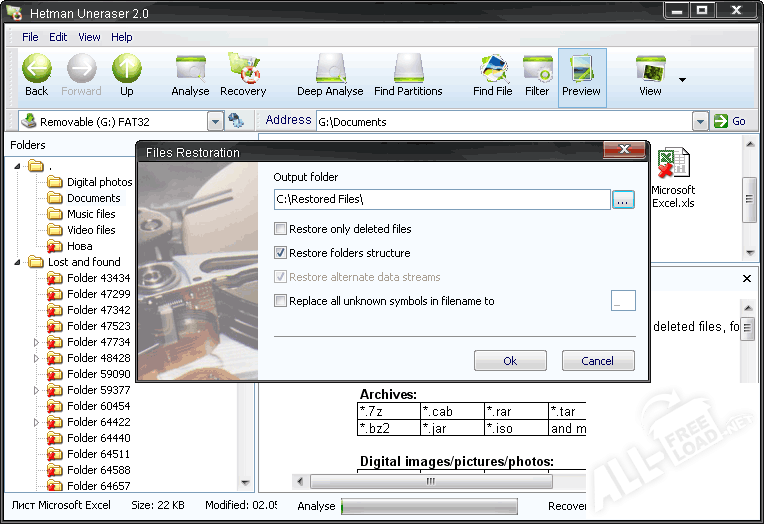
Task: Open the Edit menu
Action: point(58,37)
